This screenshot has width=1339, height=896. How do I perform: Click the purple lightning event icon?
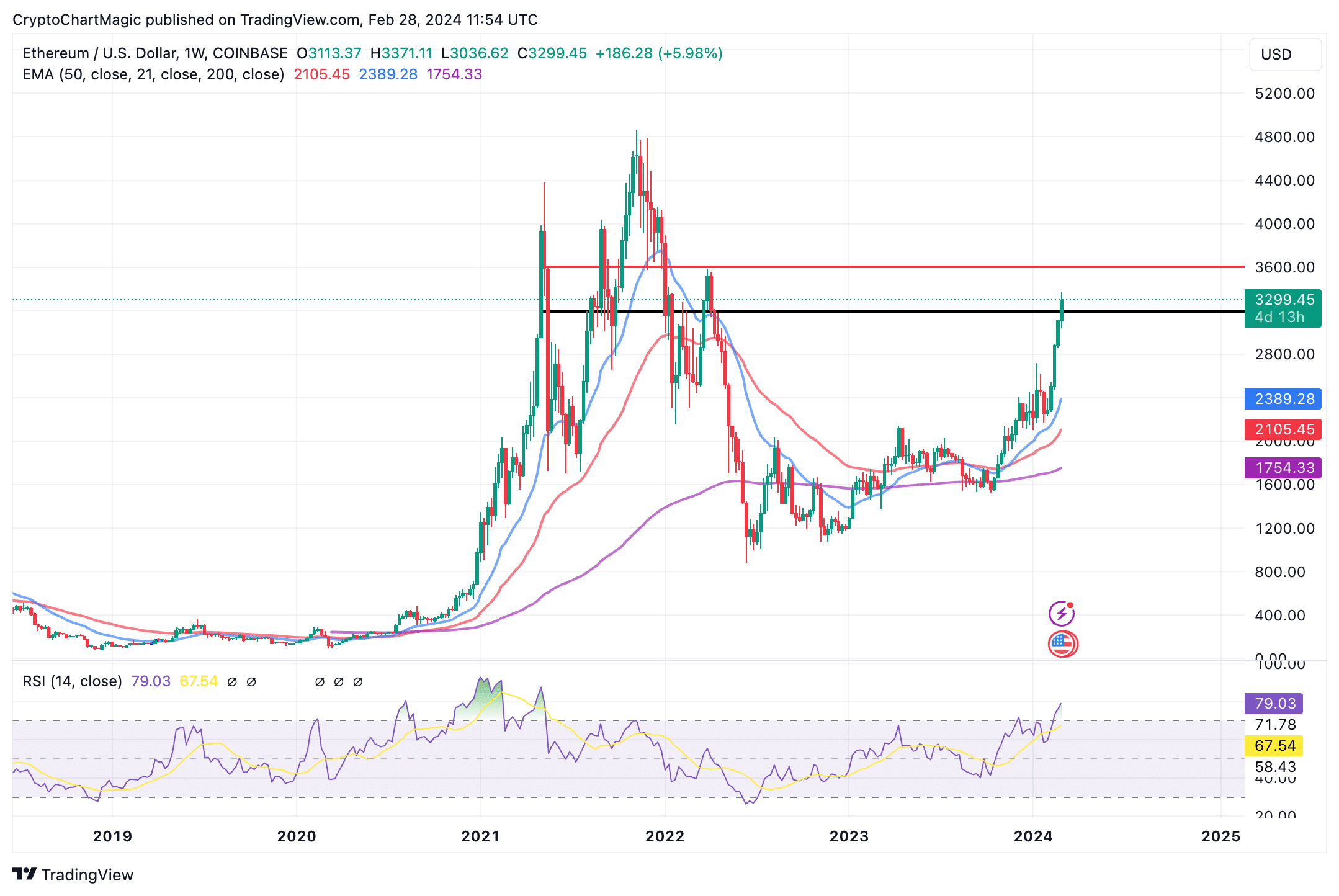click(1062, 613)
